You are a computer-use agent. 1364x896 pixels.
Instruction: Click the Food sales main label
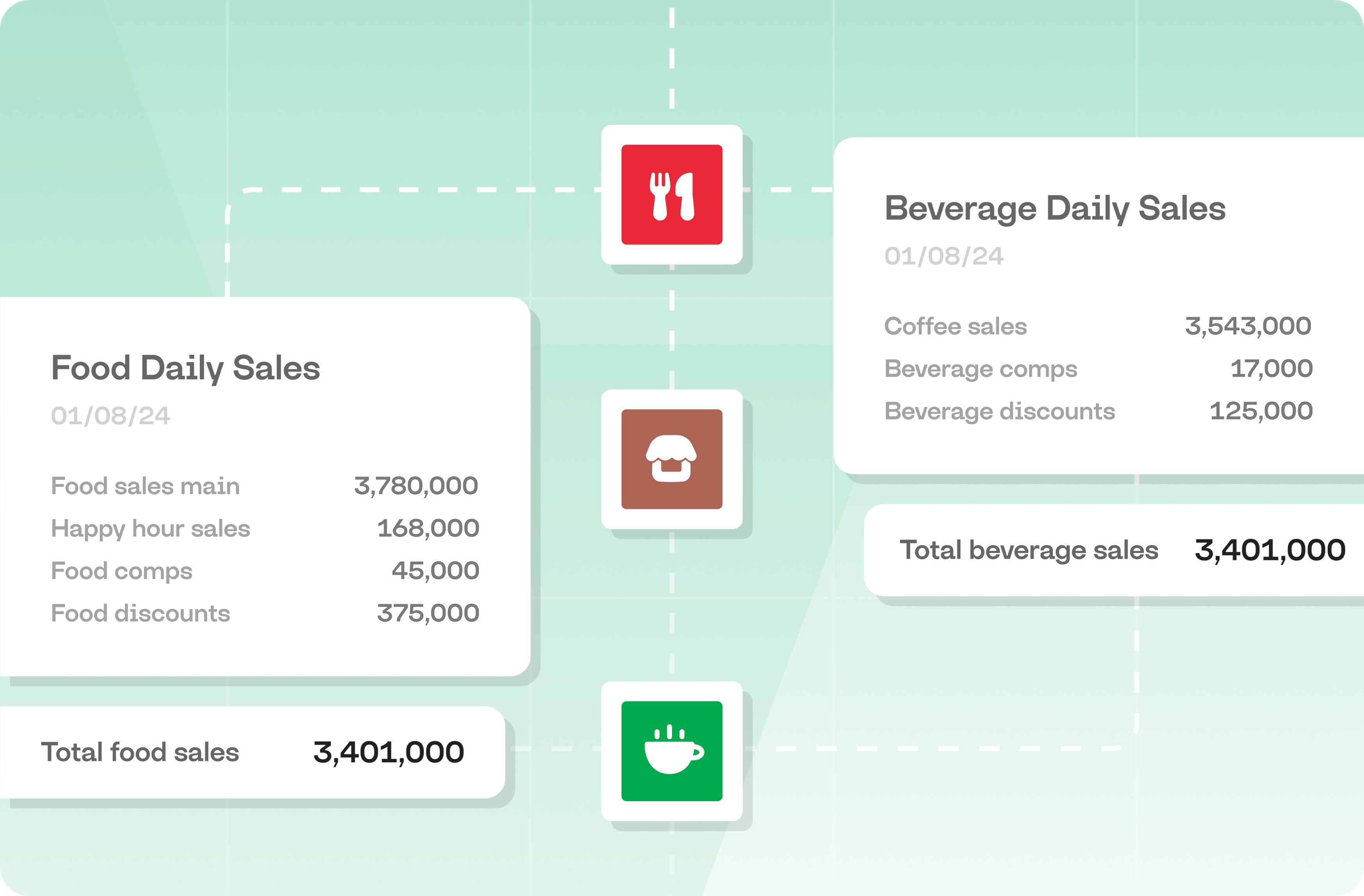[145, 486]
